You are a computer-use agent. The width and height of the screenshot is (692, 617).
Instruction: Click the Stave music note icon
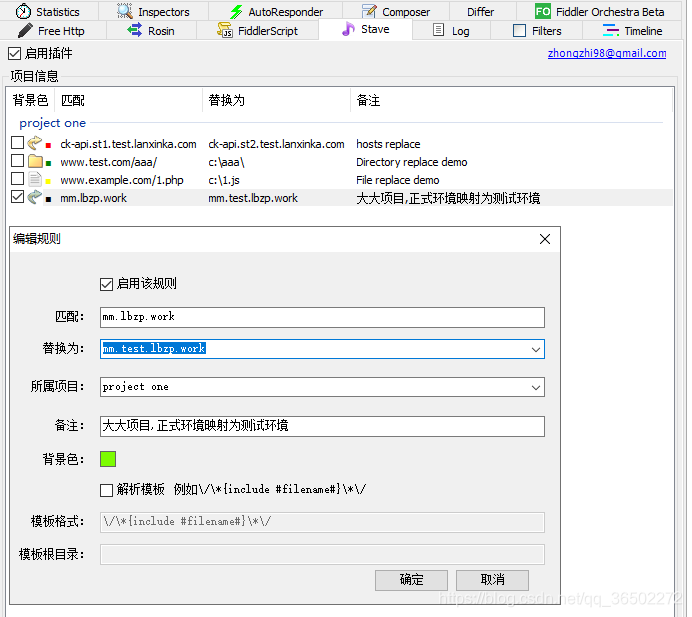click(x=348, y=29)
